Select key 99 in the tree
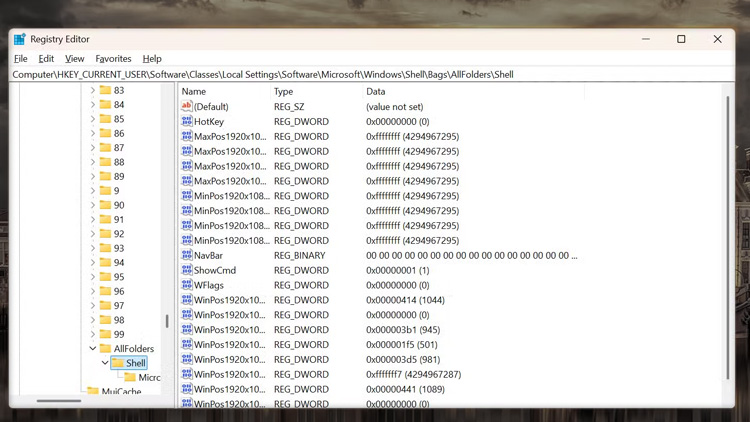 [x=119, y=334]
